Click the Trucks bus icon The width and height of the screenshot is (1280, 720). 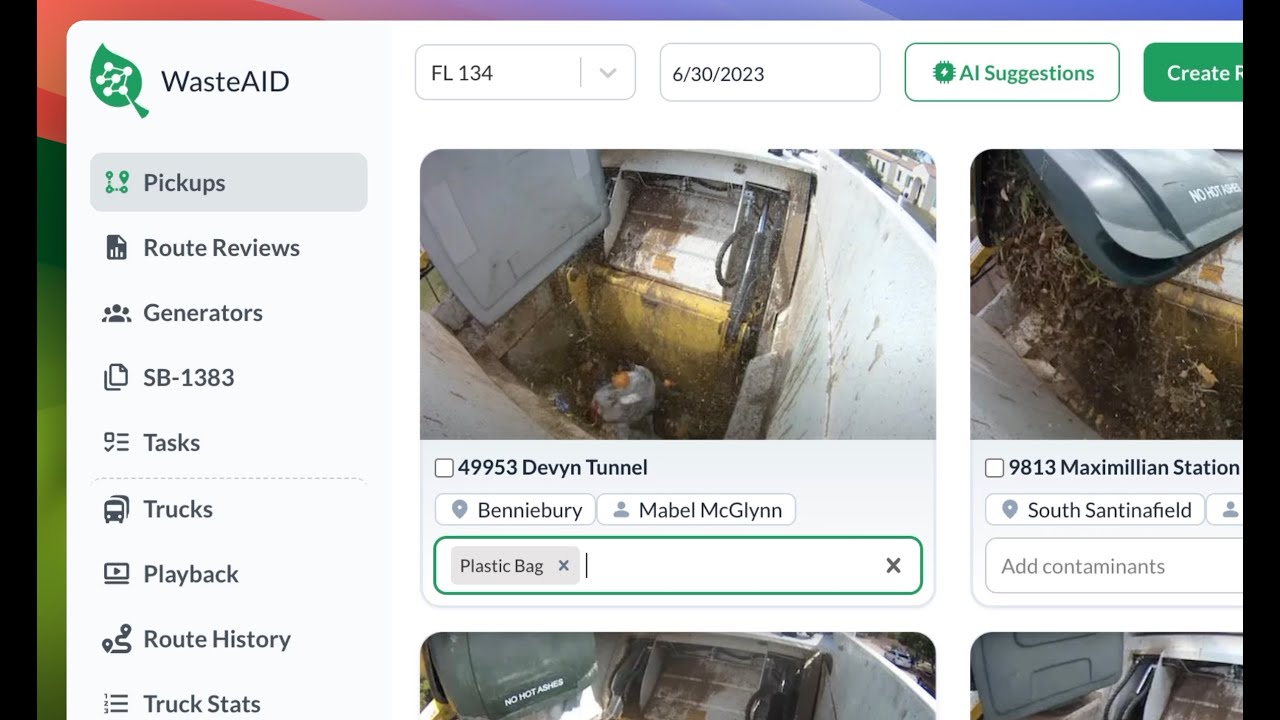tap(116, 509)
